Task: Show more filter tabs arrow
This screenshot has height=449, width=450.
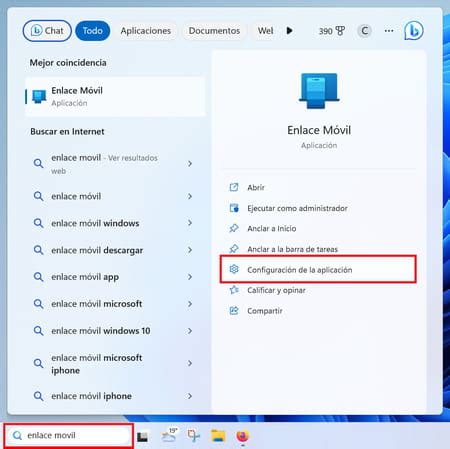Action: pos(289,31)
